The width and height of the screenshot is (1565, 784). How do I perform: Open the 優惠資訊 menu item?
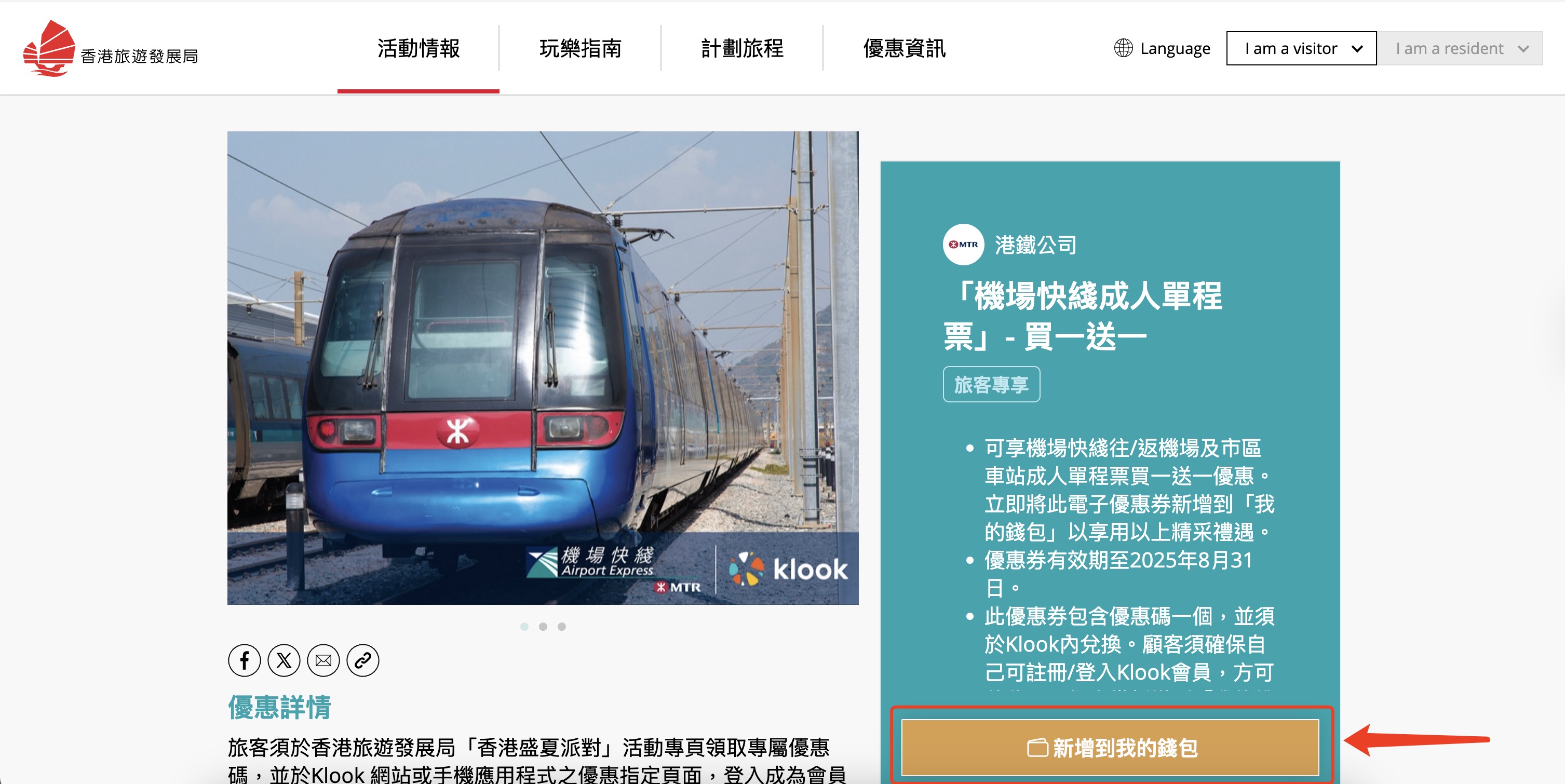point(904,49)
